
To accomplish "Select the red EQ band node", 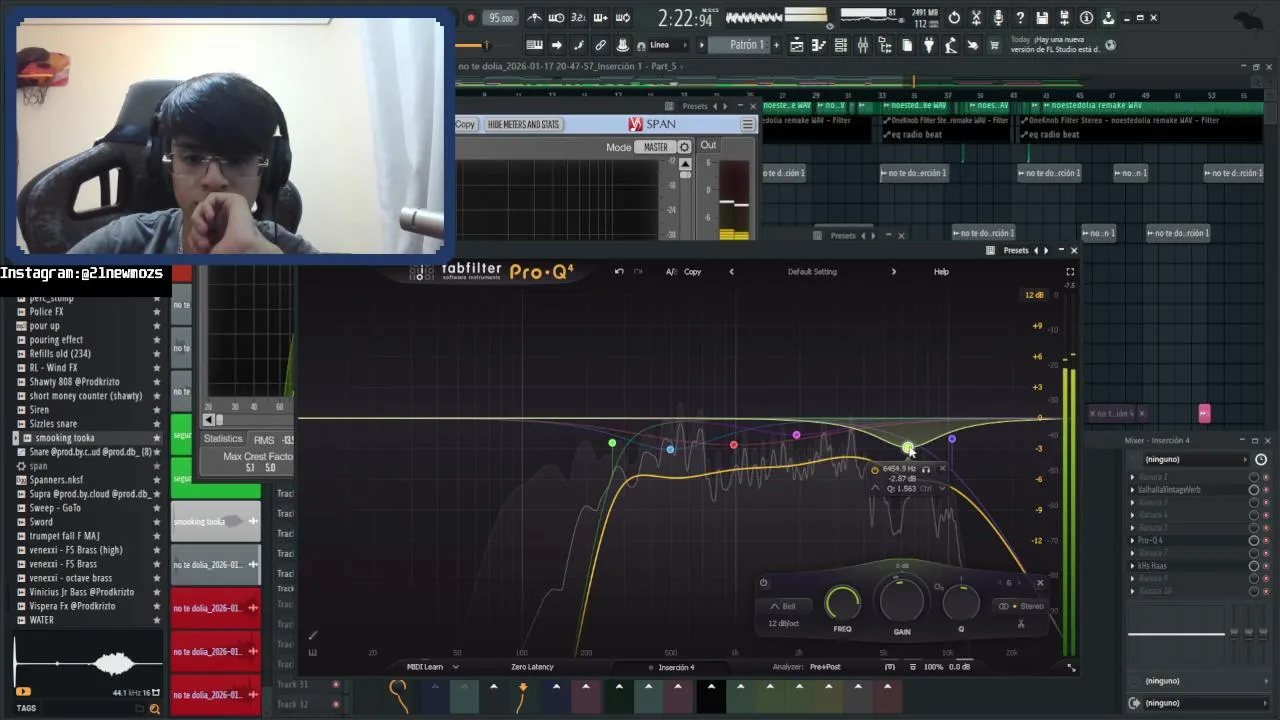I will click(734, 445).
